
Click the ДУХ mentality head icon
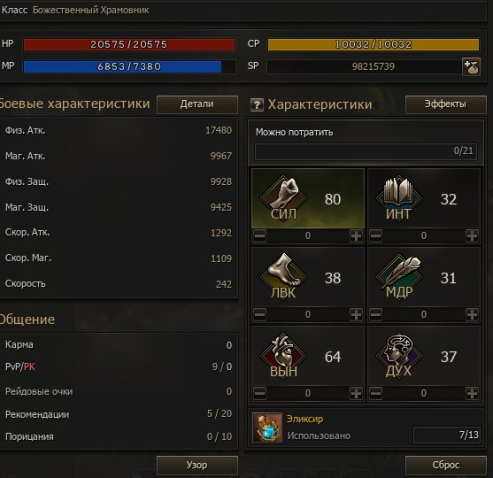(399, 354)
